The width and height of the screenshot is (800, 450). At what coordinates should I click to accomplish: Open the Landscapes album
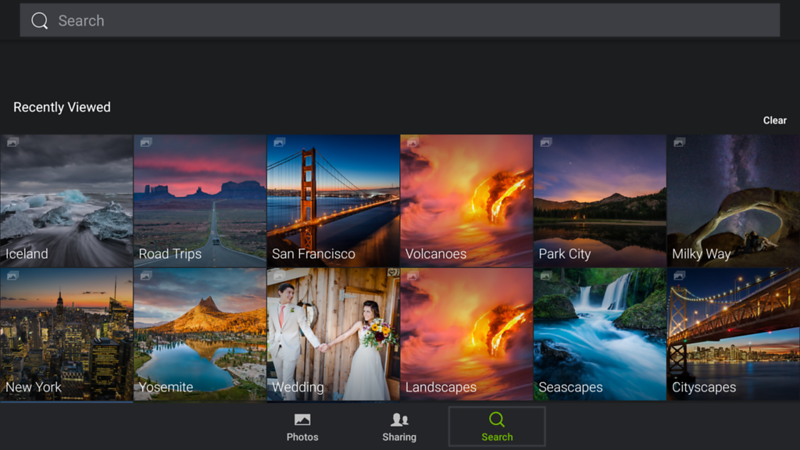(x=466, y=334)
